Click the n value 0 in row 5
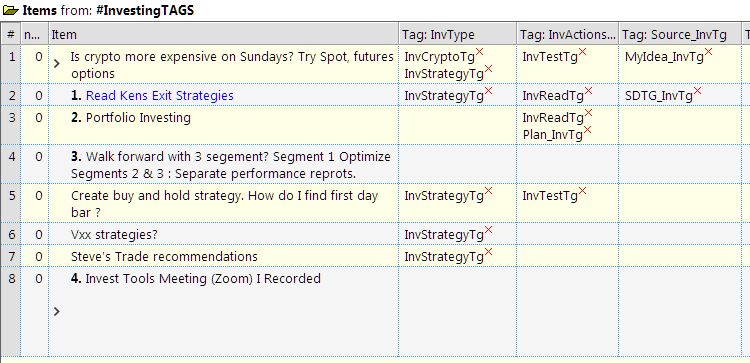The image size is (750, 363). tap(39, 196)
